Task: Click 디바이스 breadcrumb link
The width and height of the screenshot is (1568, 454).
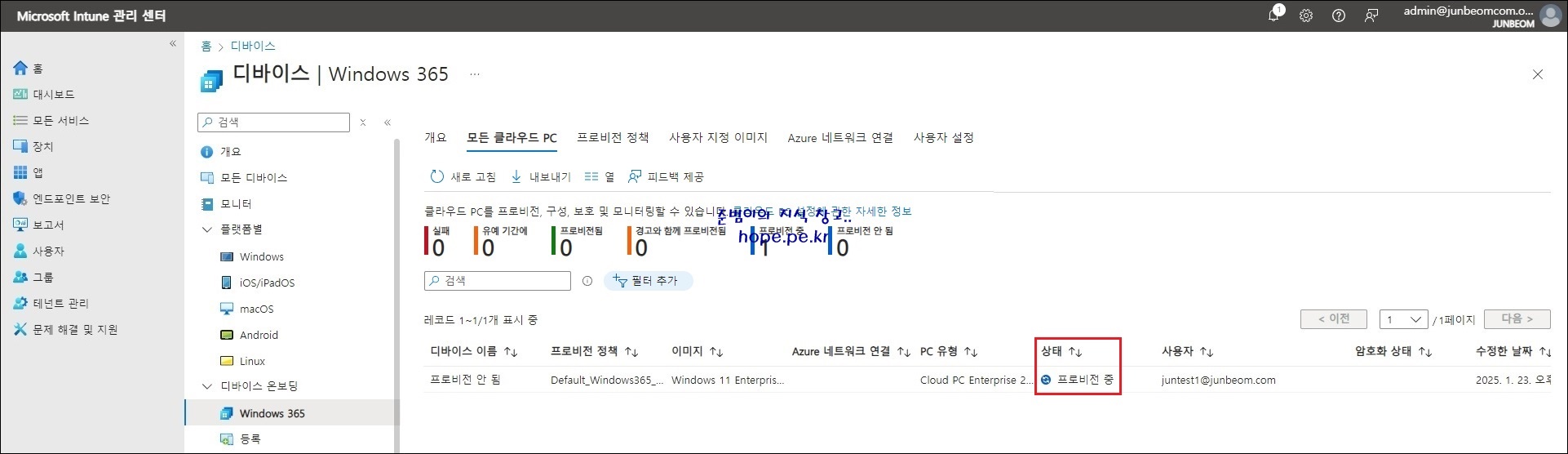Action: [x=253, y=47]
